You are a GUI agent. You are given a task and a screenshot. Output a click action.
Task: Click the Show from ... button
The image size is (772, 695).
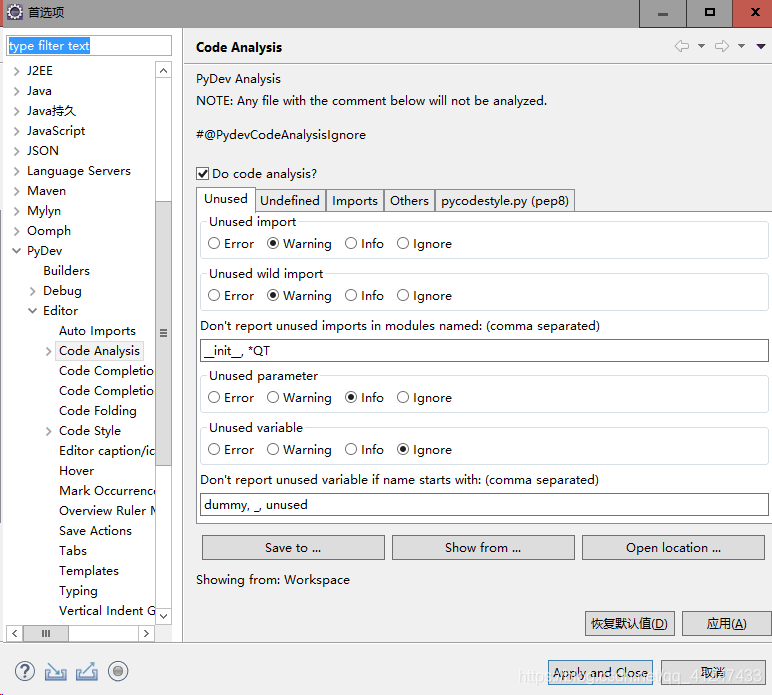pos(483,548)
